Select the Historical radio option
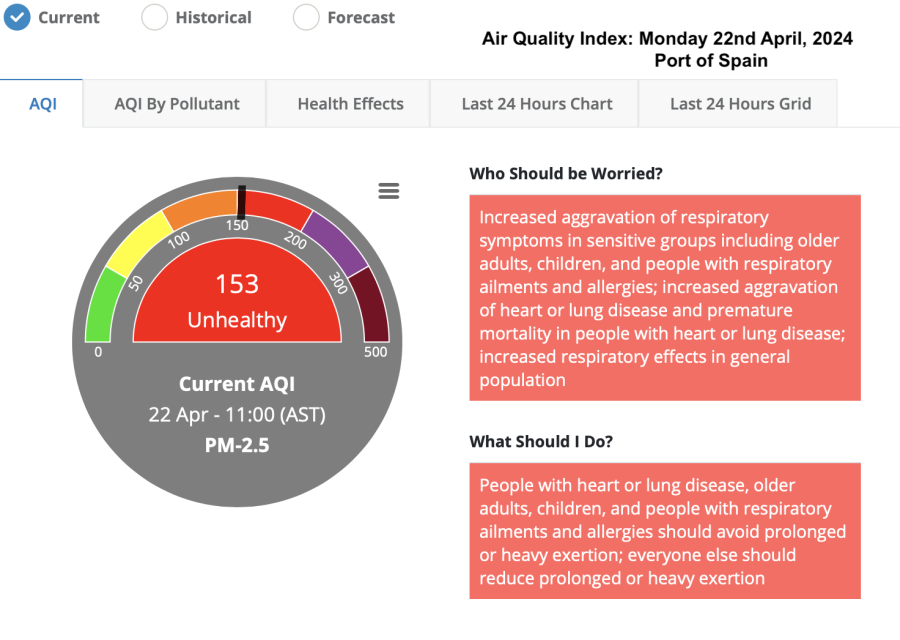Image resolution: width=900 pixels, height=640 pixels. 155,17
